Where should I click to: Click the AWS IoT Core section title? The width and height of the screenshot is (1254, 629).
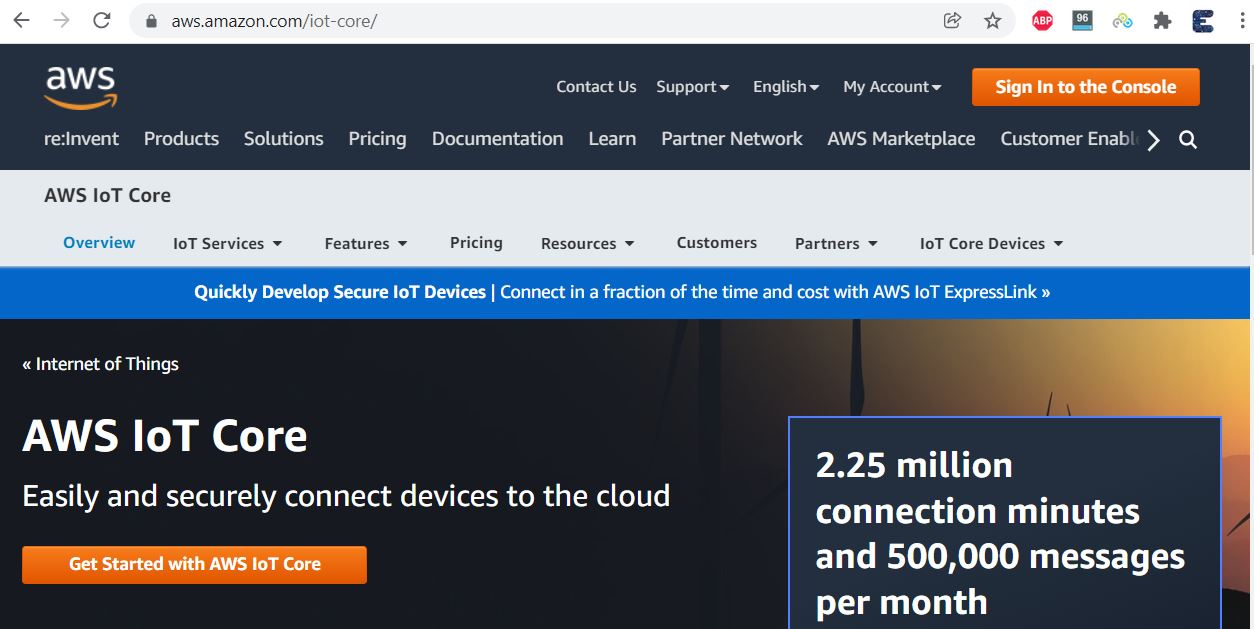point(107,195)
